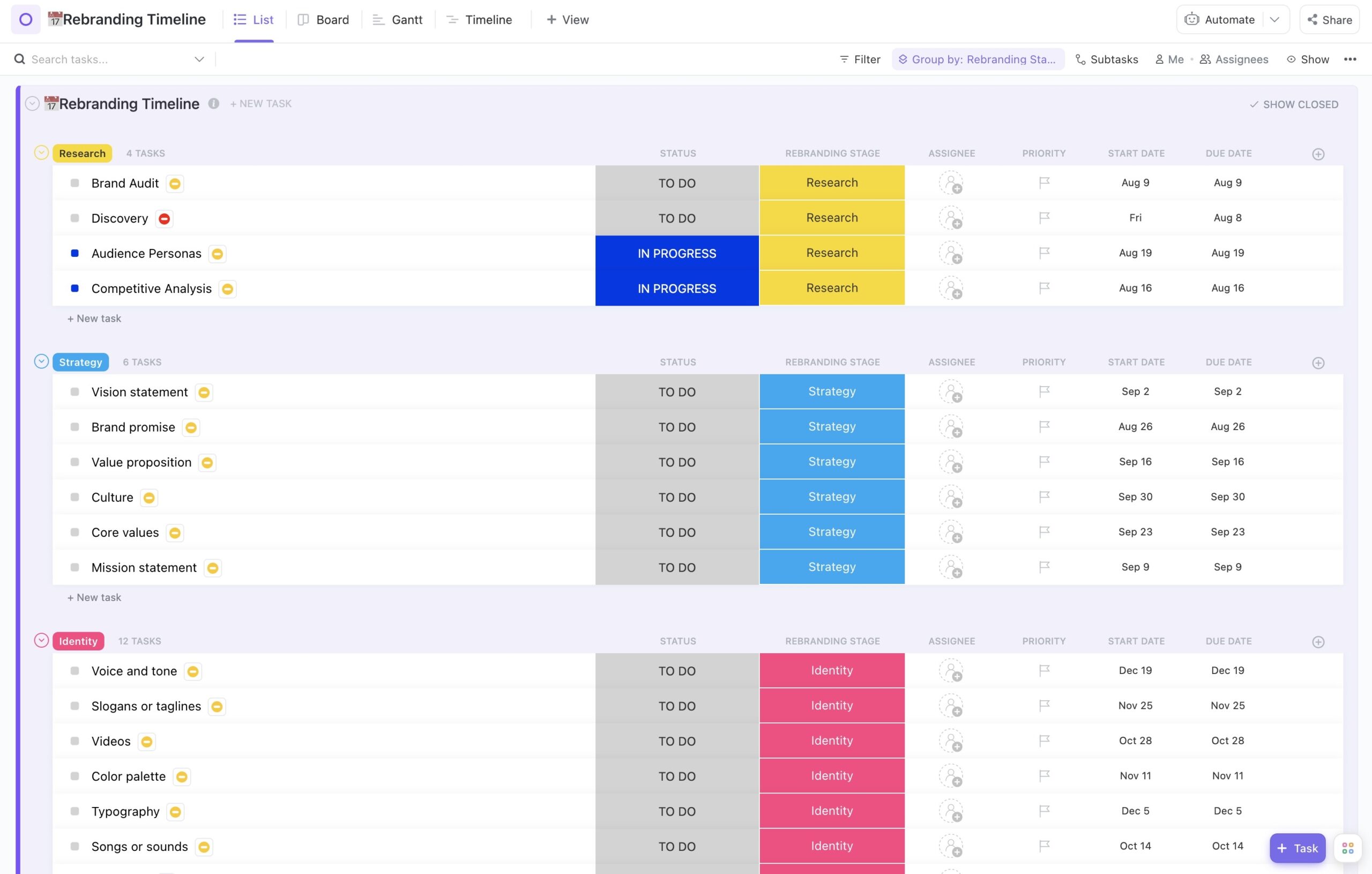Click the info icon beside Rebranding Timeline
The width and height of the screenshot is (1372, 874).
tap(214, 104)
